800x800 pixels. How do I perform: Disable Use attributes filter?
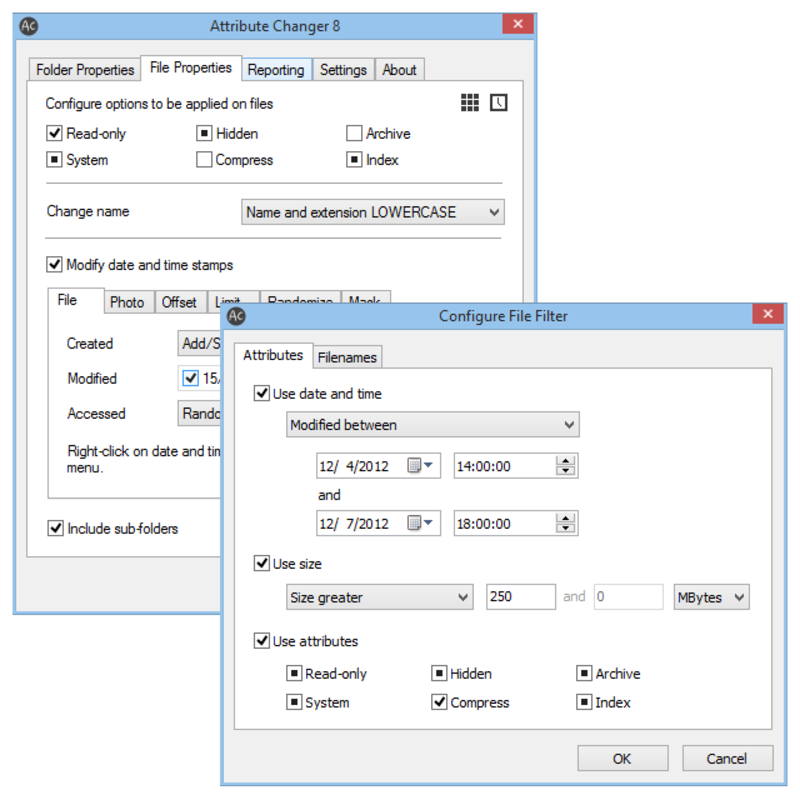(262, 641)
